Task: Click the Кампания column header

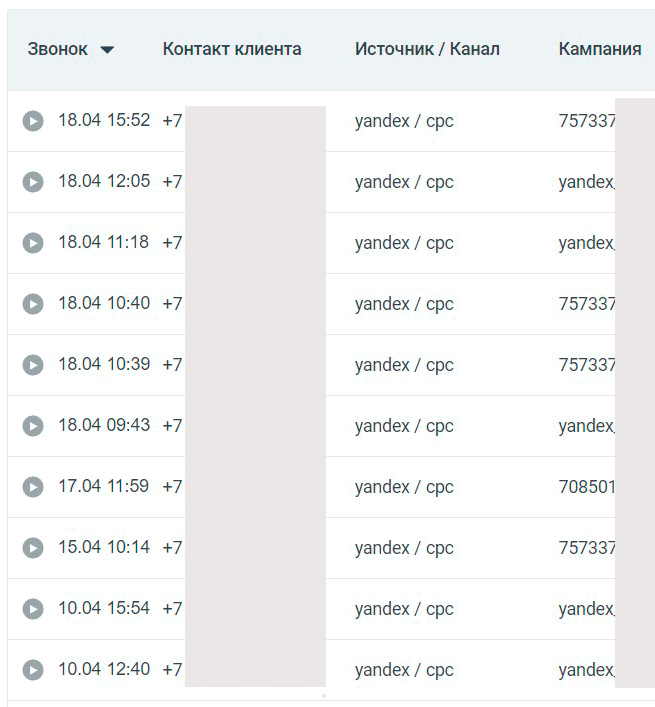Action: click(599, 49)
